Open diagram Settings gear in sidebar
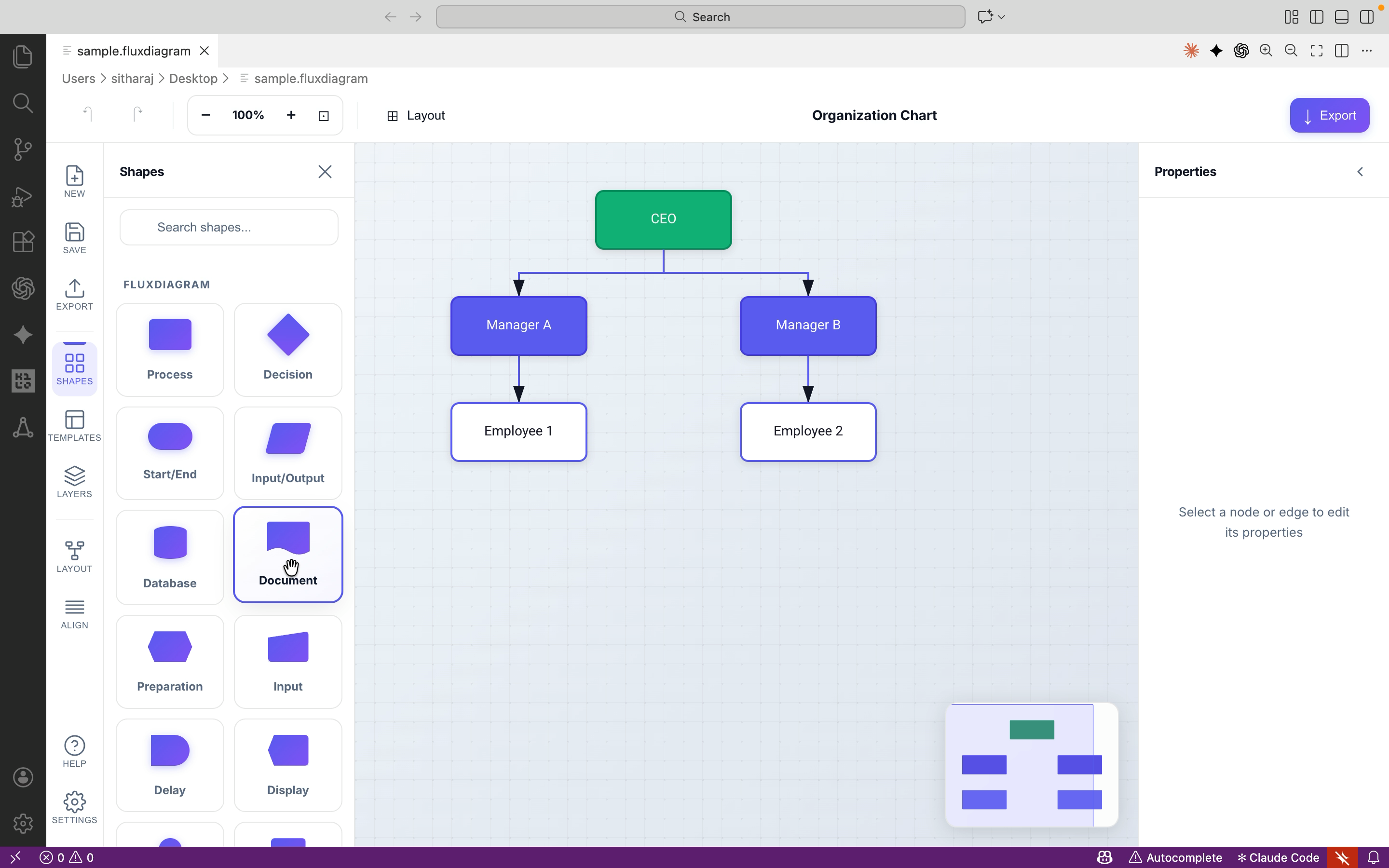 coord(75,807)
